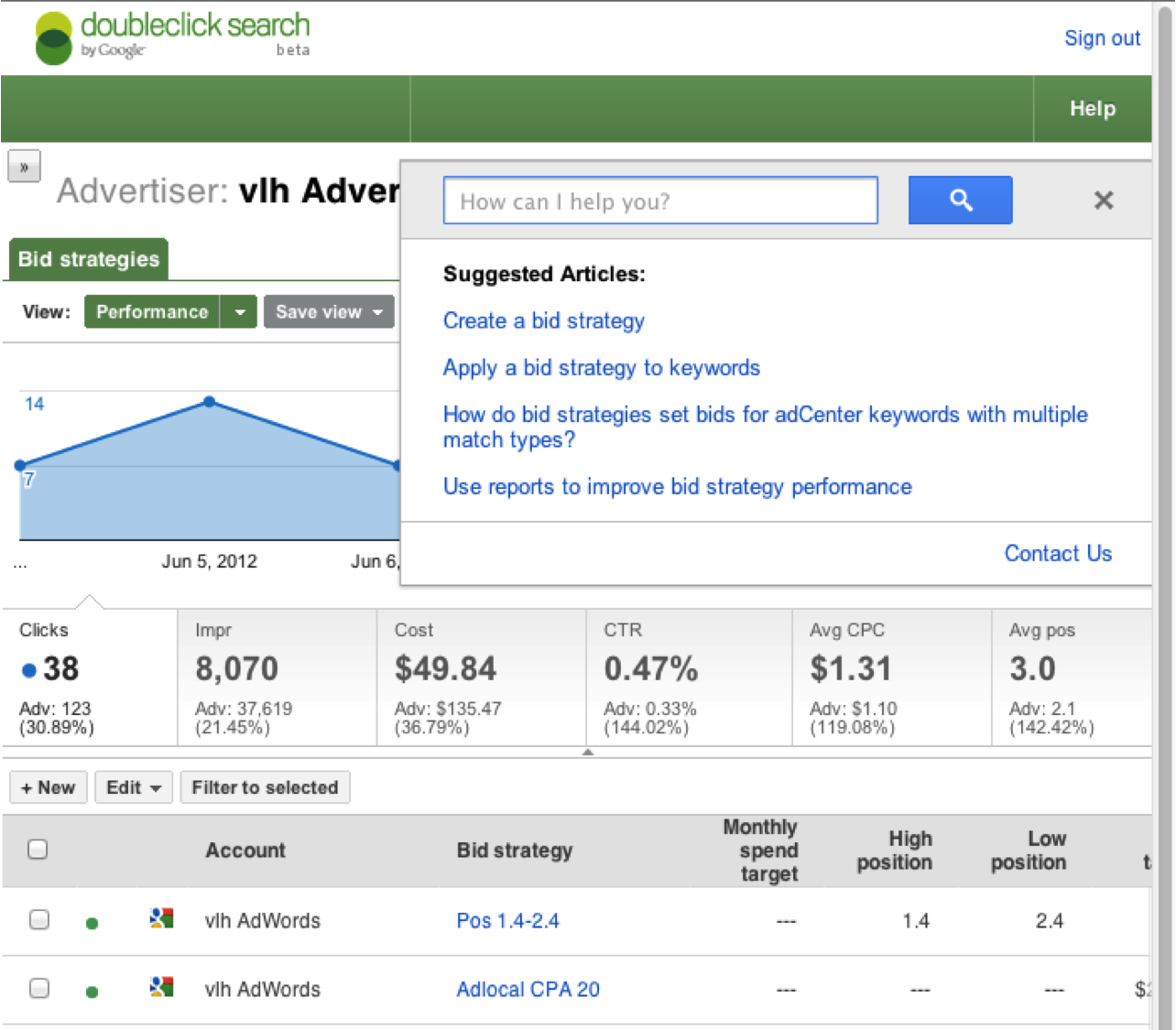Click the Contact Us link
The height and width of the screenshot is (1030, 1176).
[x=1058, y=553]
